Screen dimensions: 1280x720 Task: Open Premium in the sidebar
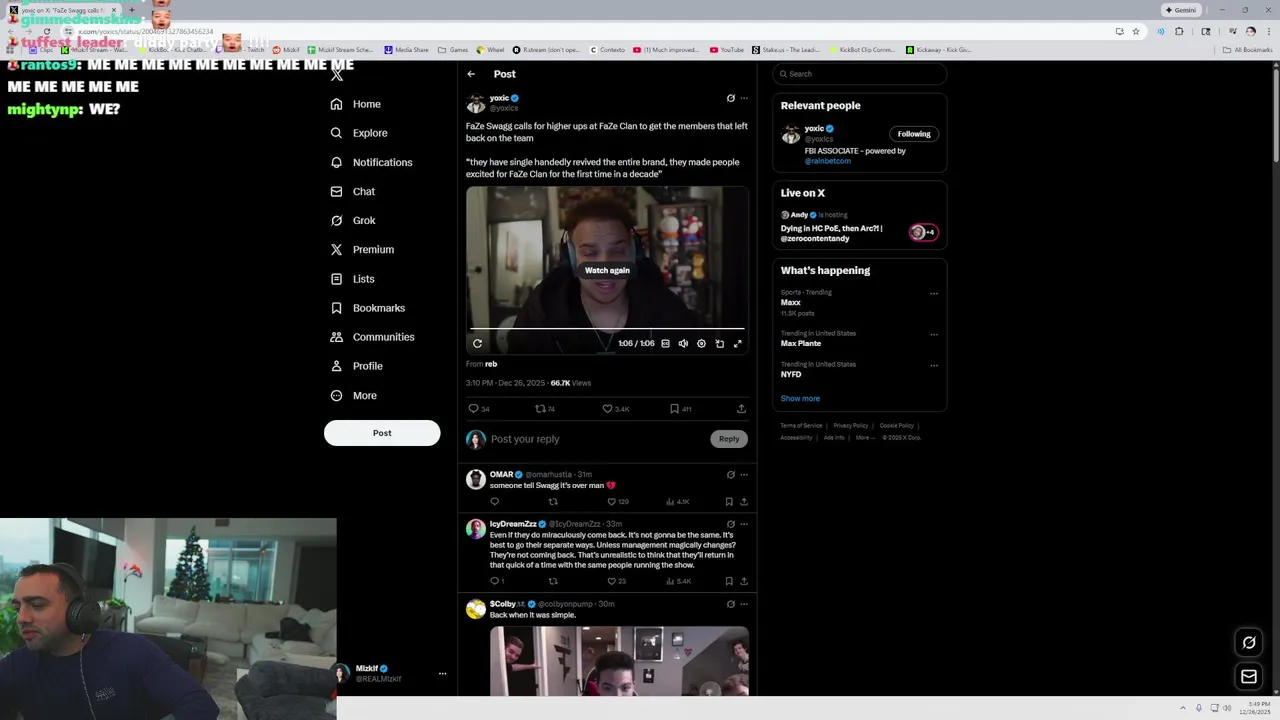tap(362, 249)
